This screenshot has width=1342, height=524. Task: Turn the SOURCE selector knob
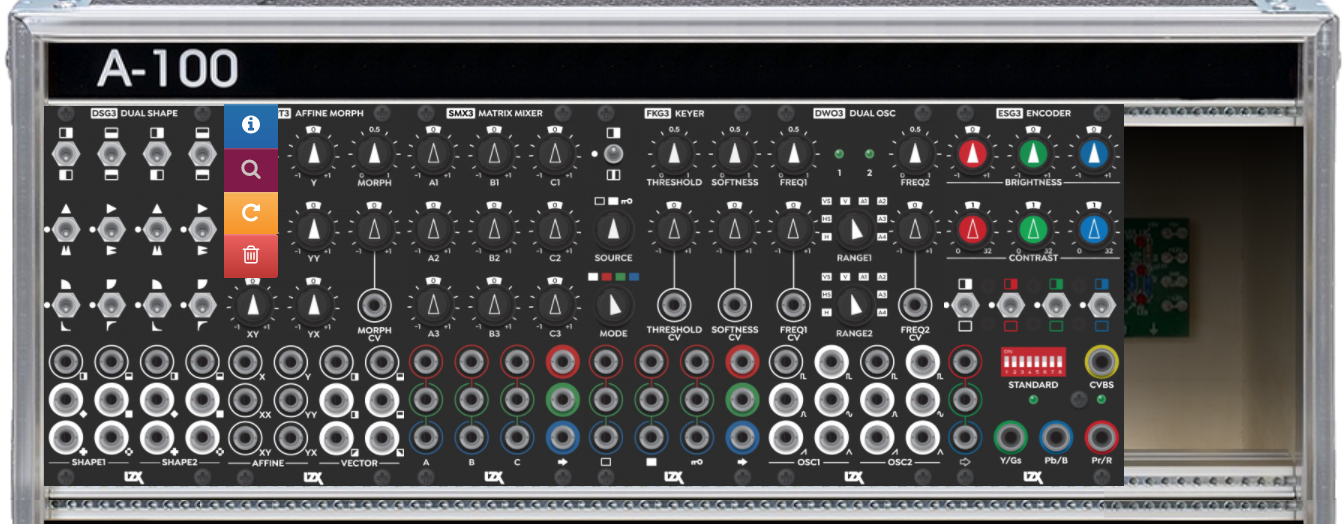pos(613,230)
